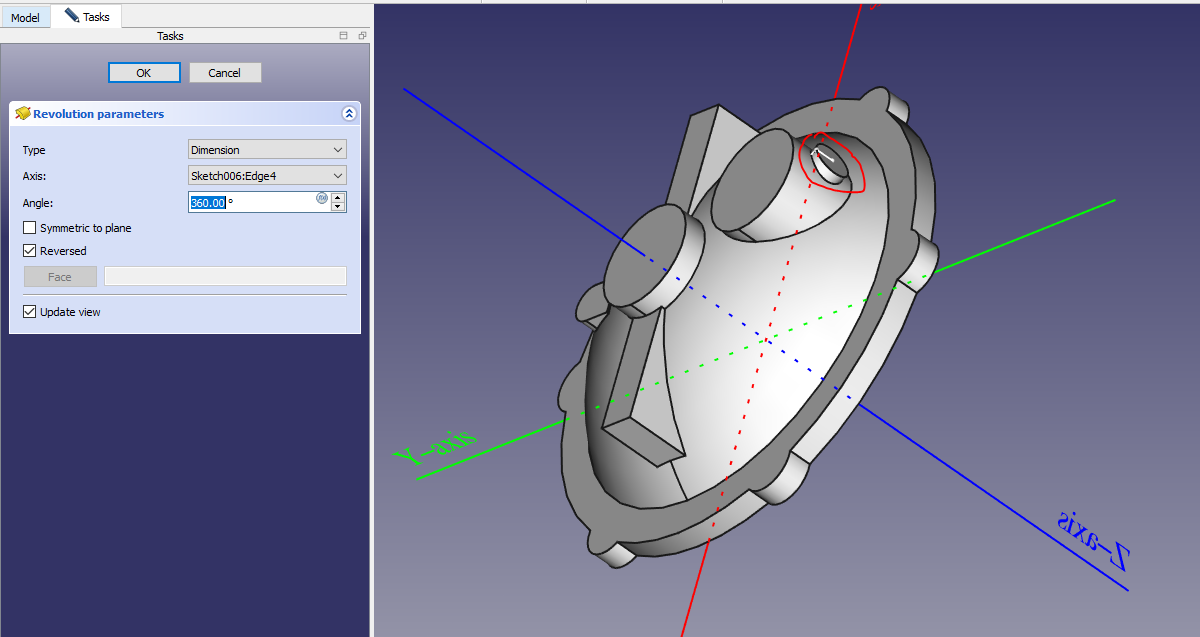1200x637 pixels.
Task: Click the Z-axis label in the viewport
Action: tap(1092, 541)
